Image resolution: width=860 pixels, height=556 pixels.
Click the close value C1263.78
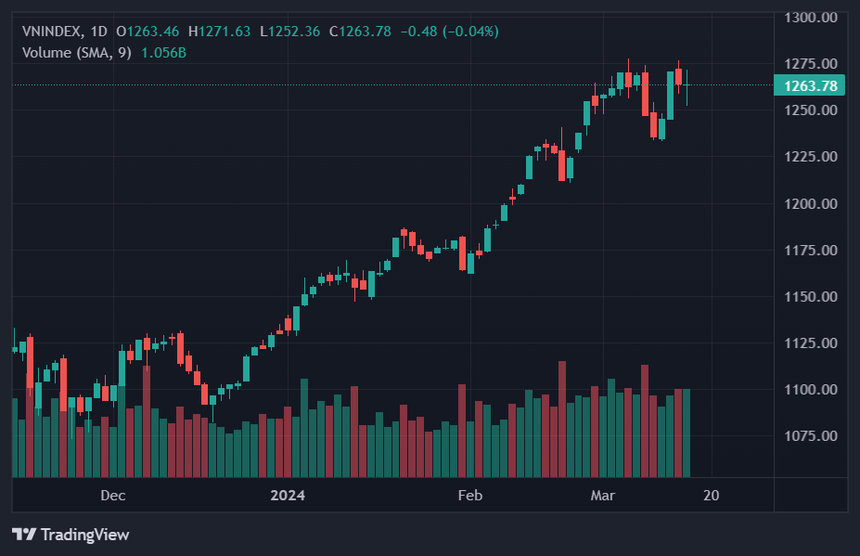coord(360,31)
